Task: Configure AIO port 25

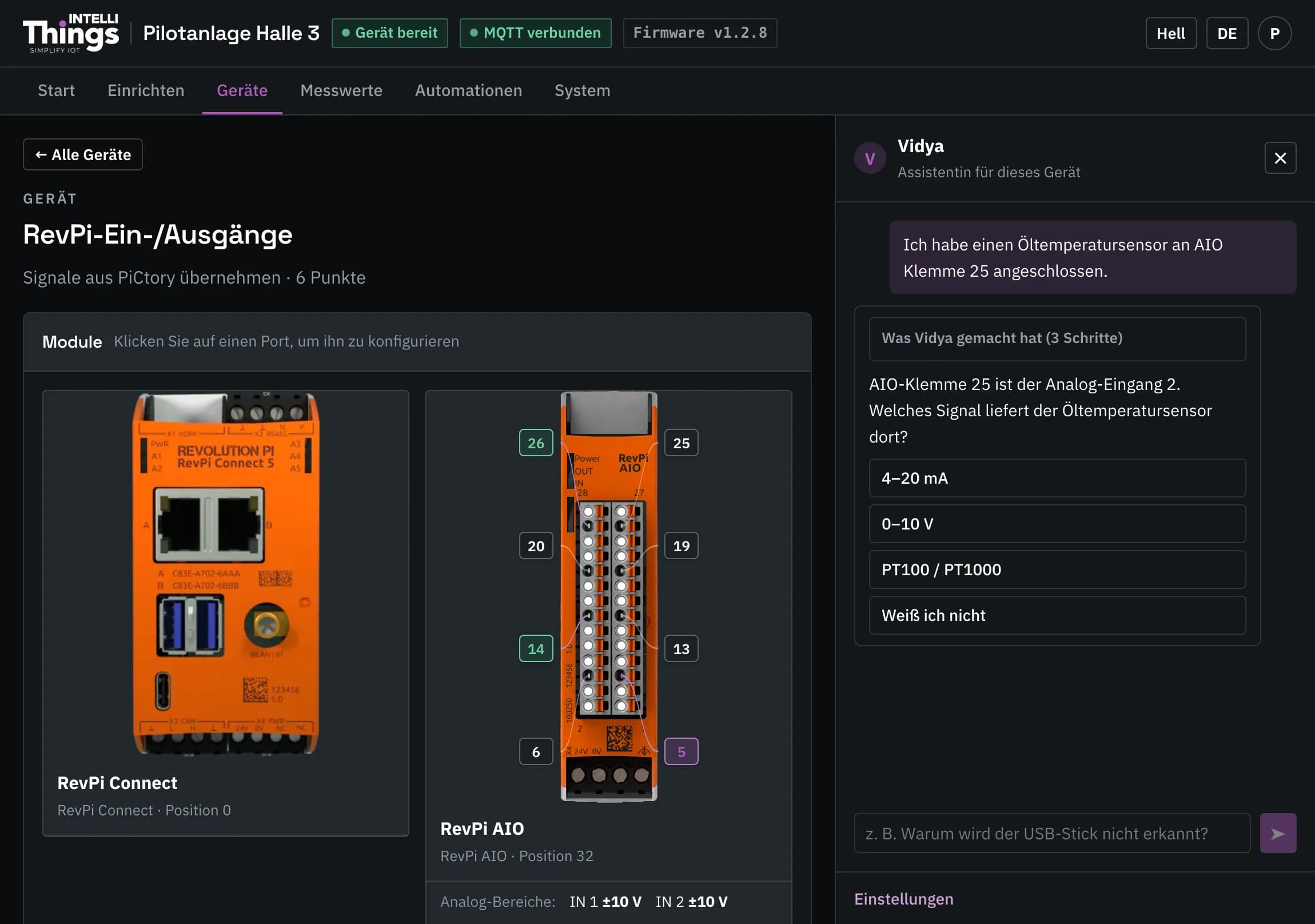Action: [x=681, y=443]
